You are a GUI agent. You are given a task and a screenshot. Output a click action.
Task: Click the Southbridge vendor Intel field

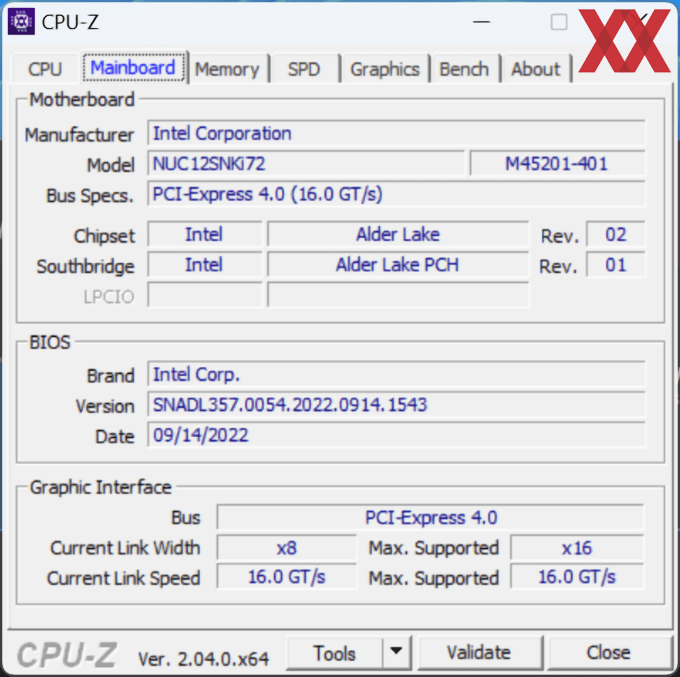[x=205, y=265]
